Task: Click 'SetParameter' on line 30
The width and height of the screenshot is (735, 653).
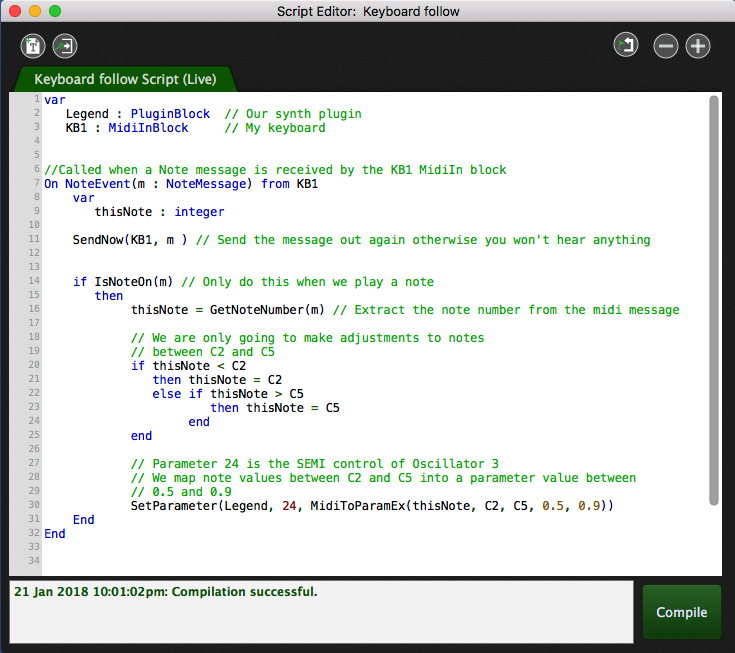Action: click(x=174, y=506)
